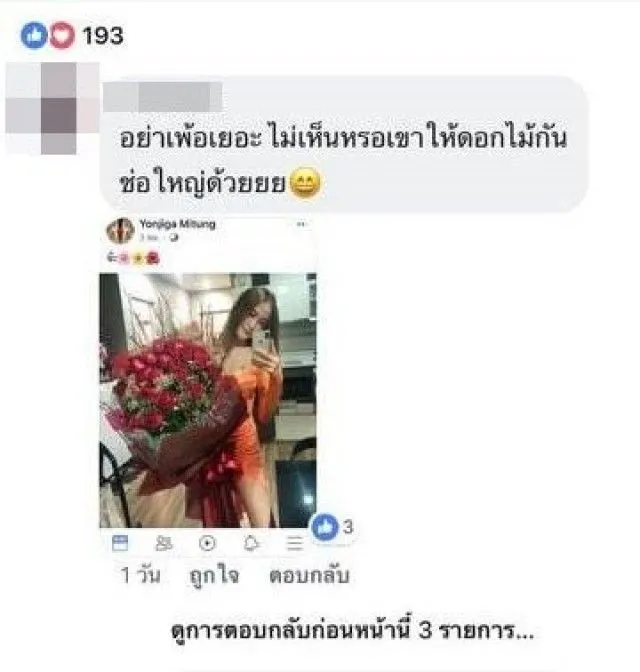View the girl with red bouquet photo

pyautogui.click(x=208, y=400)
